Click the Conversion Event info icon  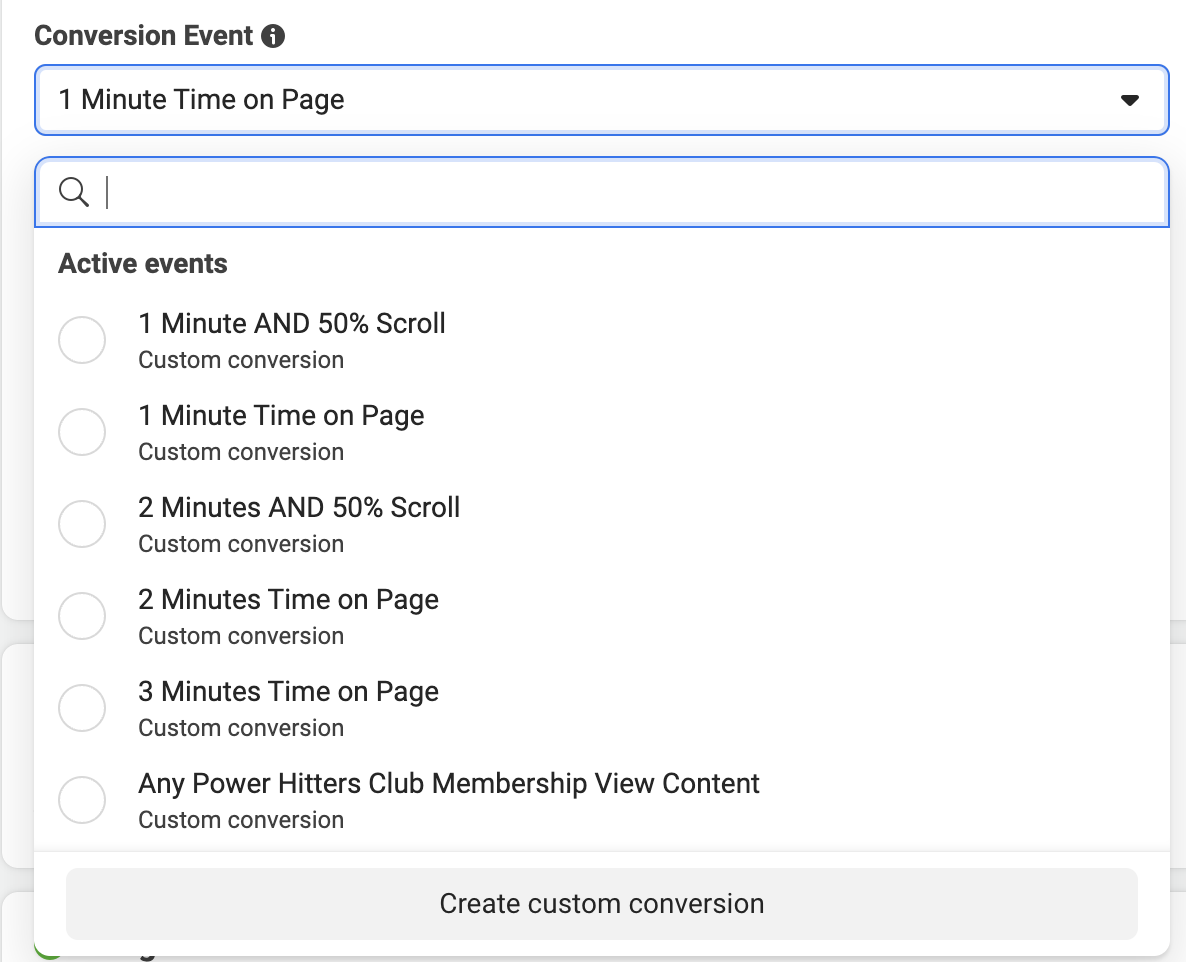[x=273, y=36]
